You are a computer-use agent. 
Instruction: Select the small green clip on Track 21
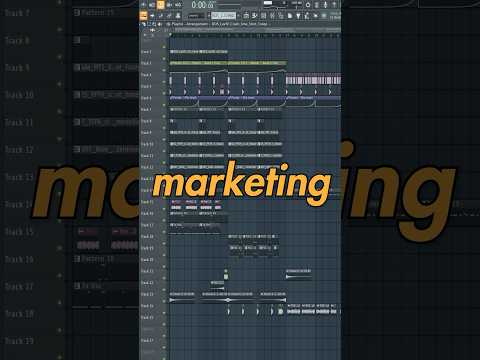pyautogui.click(x=226, y=275)
